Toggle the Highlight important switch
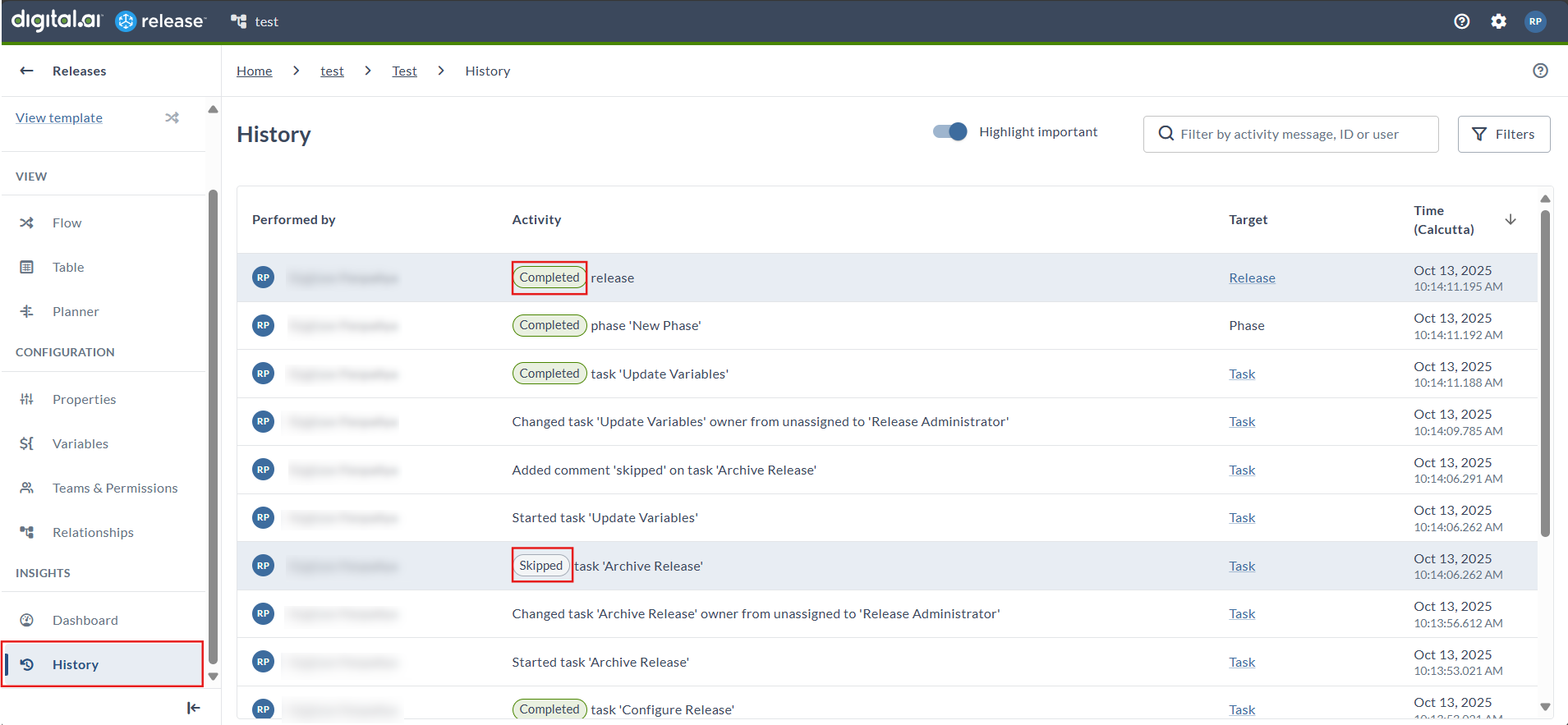 (x=950, y=132)
